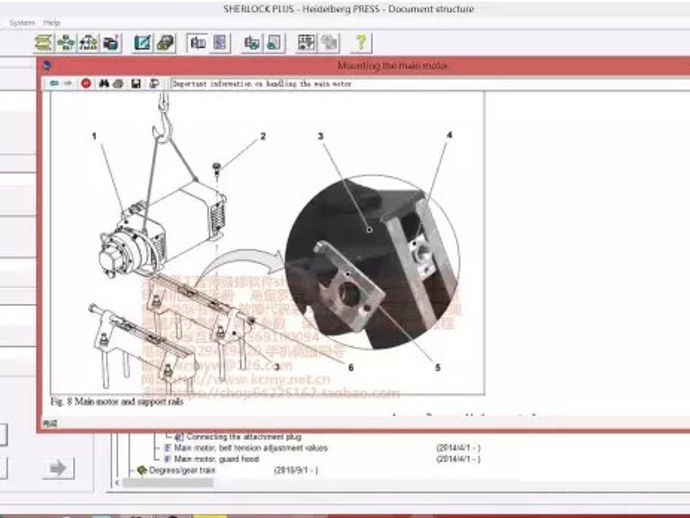Click the grey right arrow button

(59, 468)
